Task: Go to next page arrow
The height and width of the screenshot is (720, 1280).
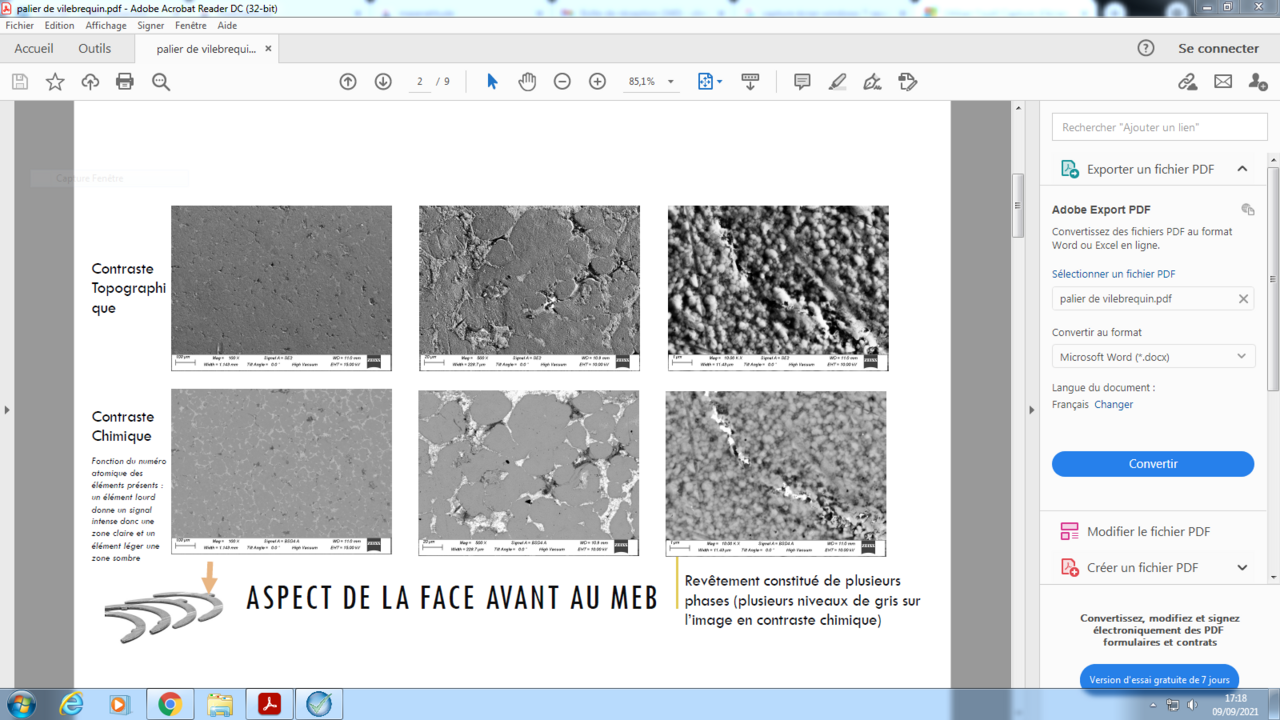Action: (383, 82)
